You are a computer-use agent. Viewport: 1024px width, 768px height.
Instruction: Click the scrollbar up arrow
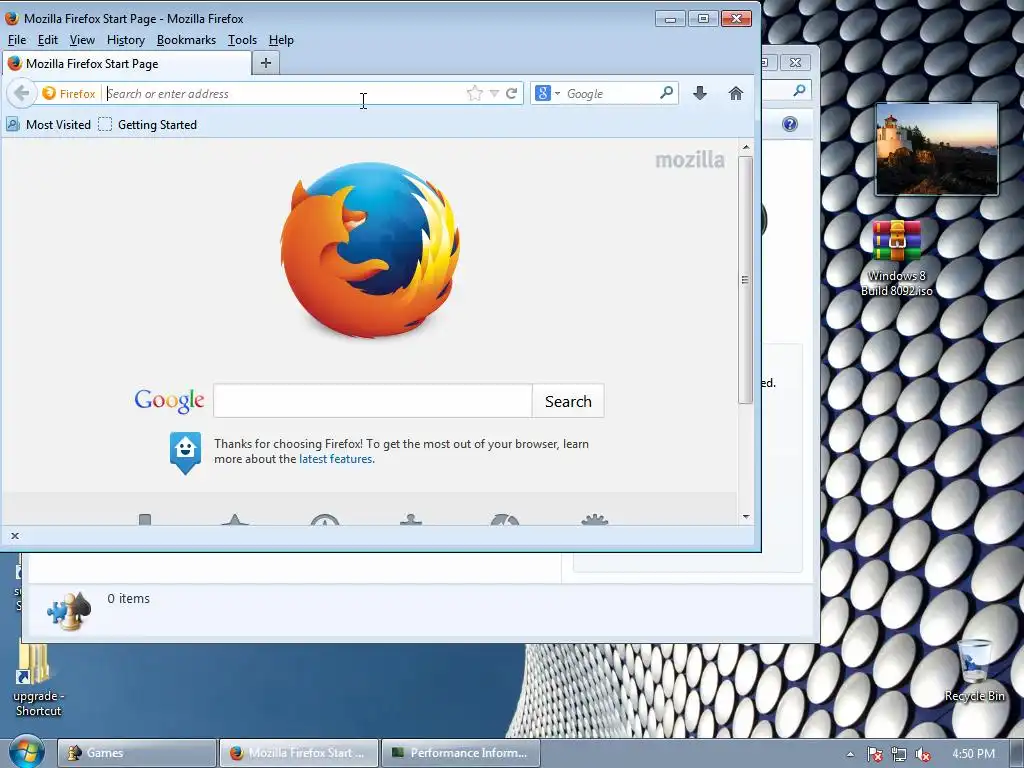(x=745, y=148)
